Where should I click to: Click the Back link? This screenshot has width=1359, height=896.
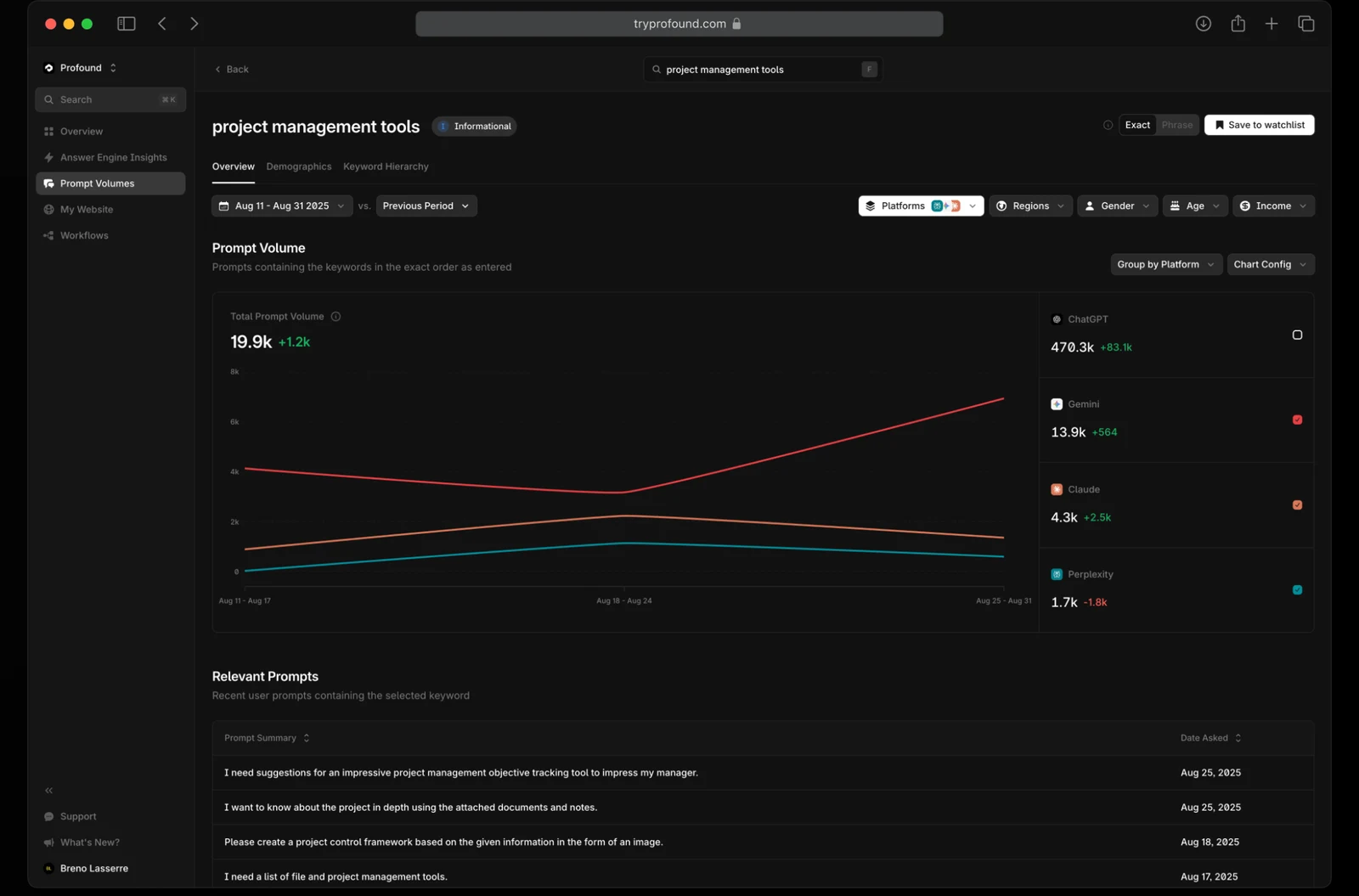[231, 70]
